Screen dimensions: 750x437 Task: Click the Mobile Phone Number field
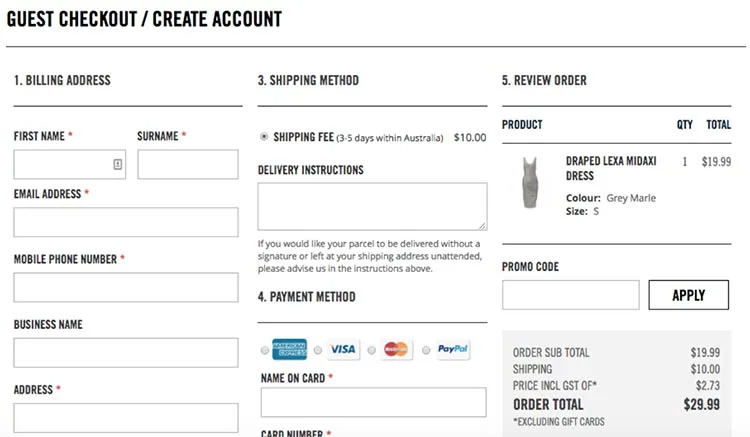126,287
